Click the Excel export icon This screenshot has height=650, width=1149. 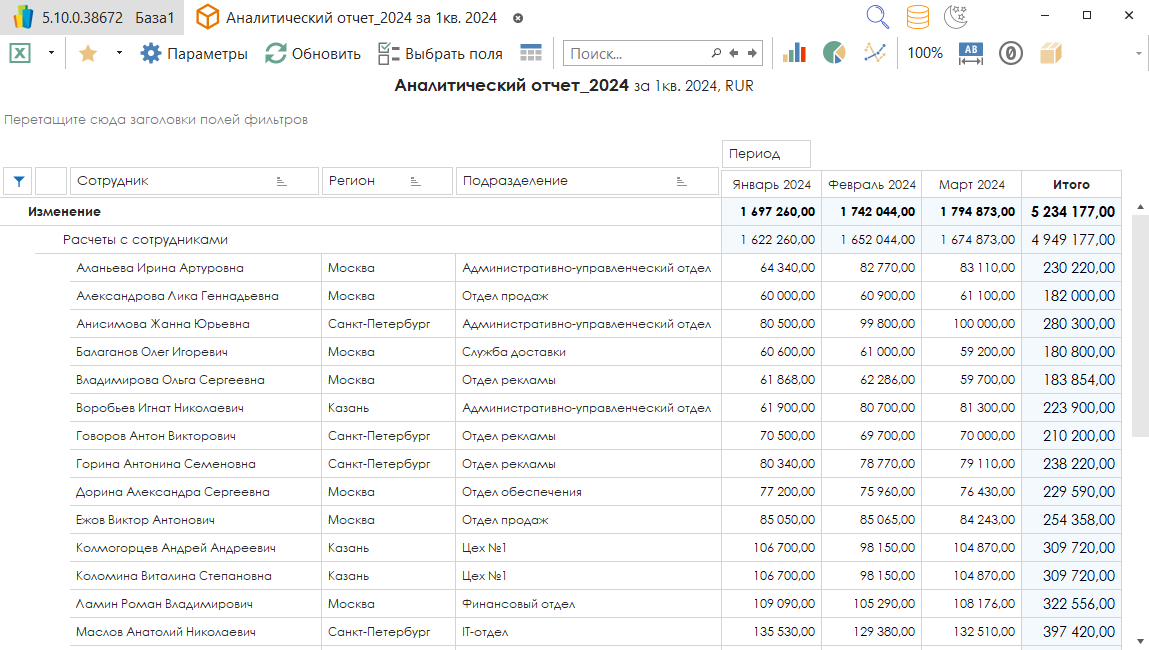pyautogui.click(x=19, y=53)
